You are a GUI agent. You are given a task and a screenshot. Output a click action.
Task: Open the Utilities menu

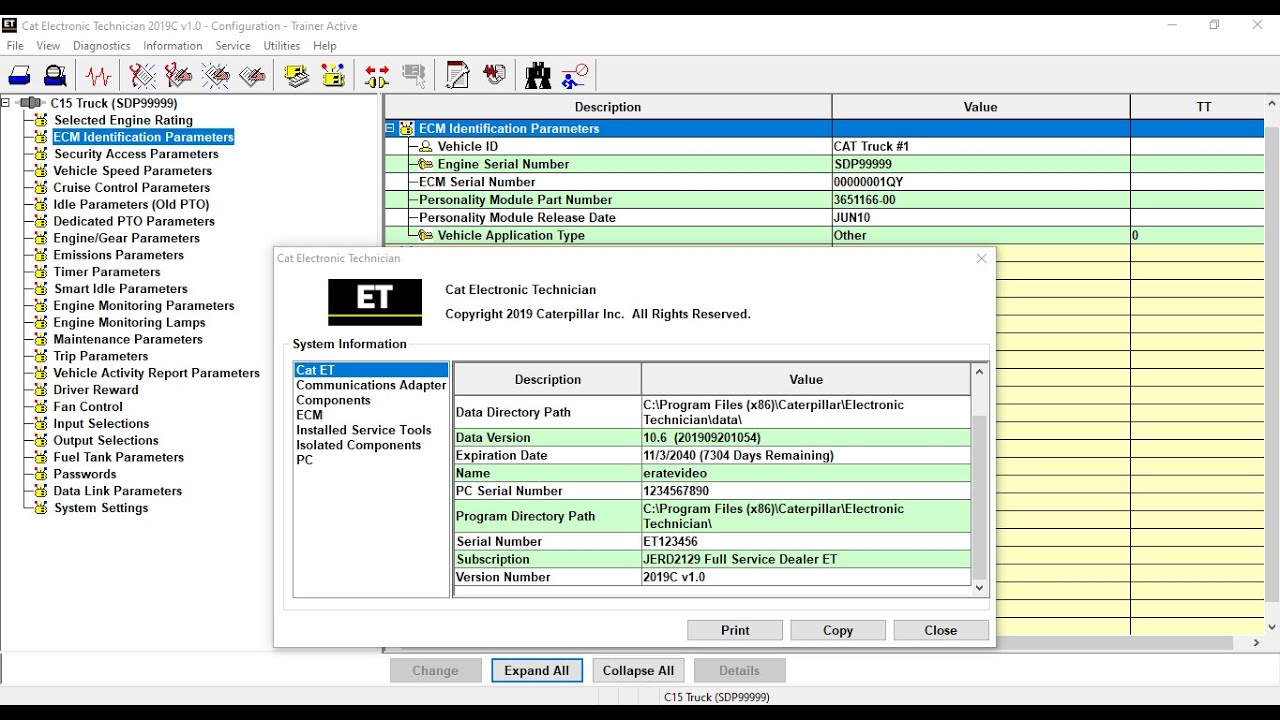(281, 46)
